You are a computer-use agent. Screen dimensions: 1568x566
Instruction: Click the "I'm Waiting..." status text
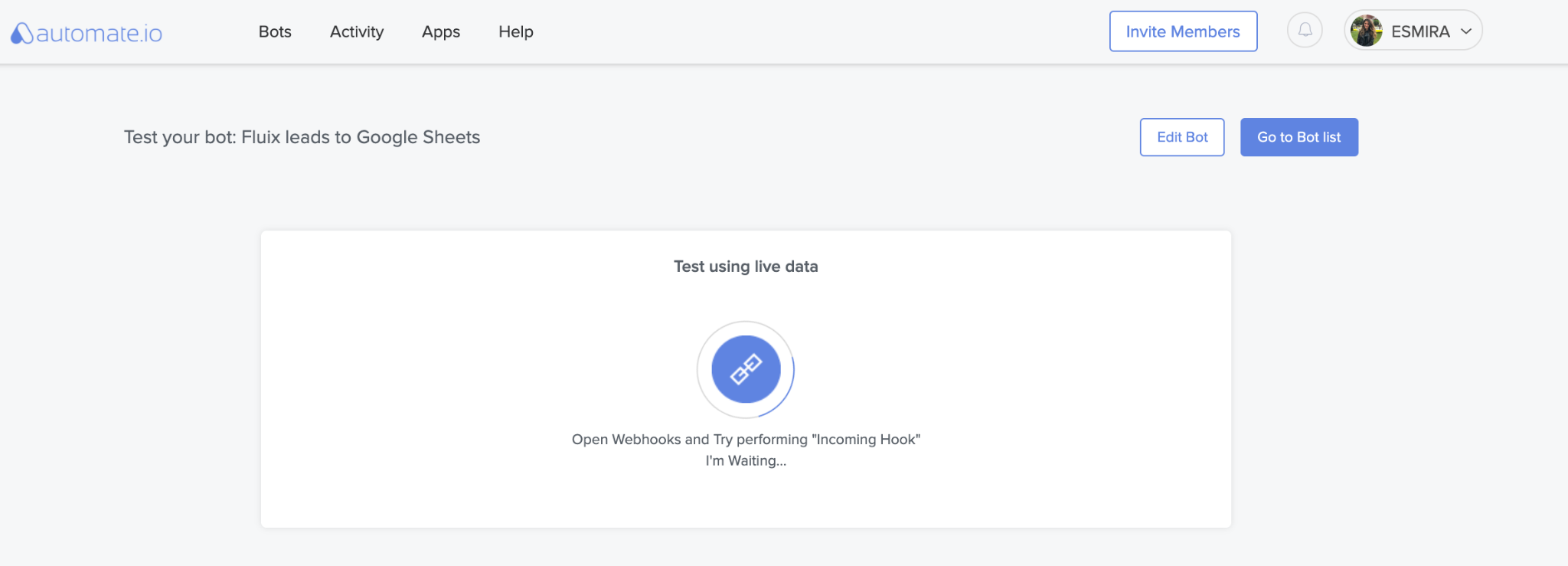(746, 460)
